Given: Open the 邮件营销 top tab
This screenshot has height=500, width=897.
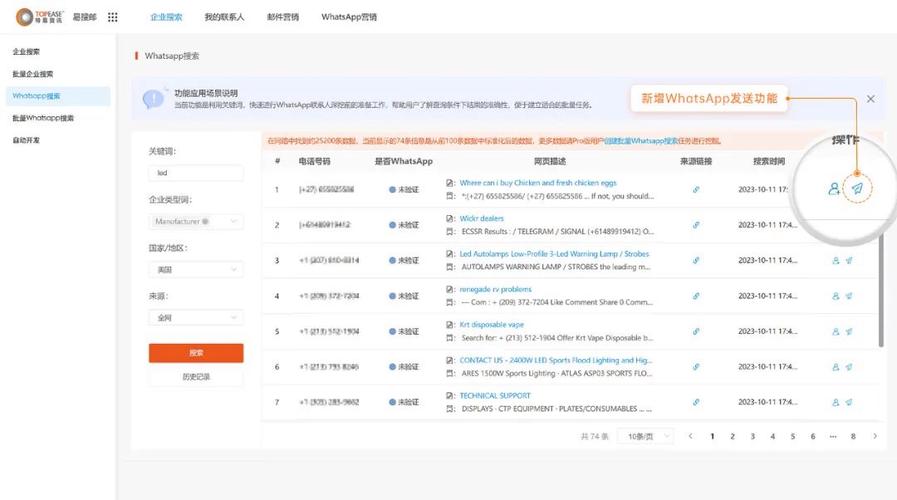Looking at the screenshot, I should [x=283, y=17].
